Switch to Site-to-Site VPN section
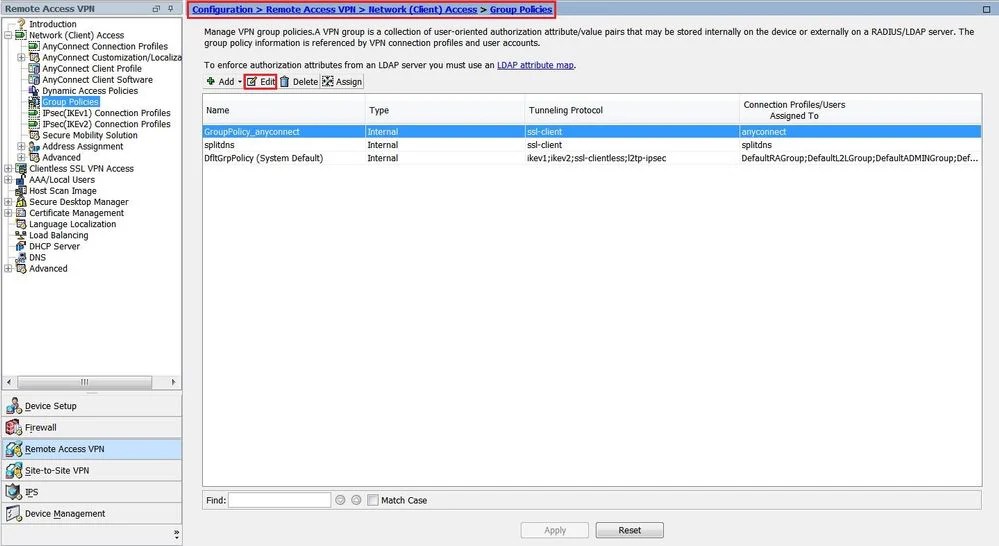This screenshot has height=546, width=999. (x=92, y=470)
